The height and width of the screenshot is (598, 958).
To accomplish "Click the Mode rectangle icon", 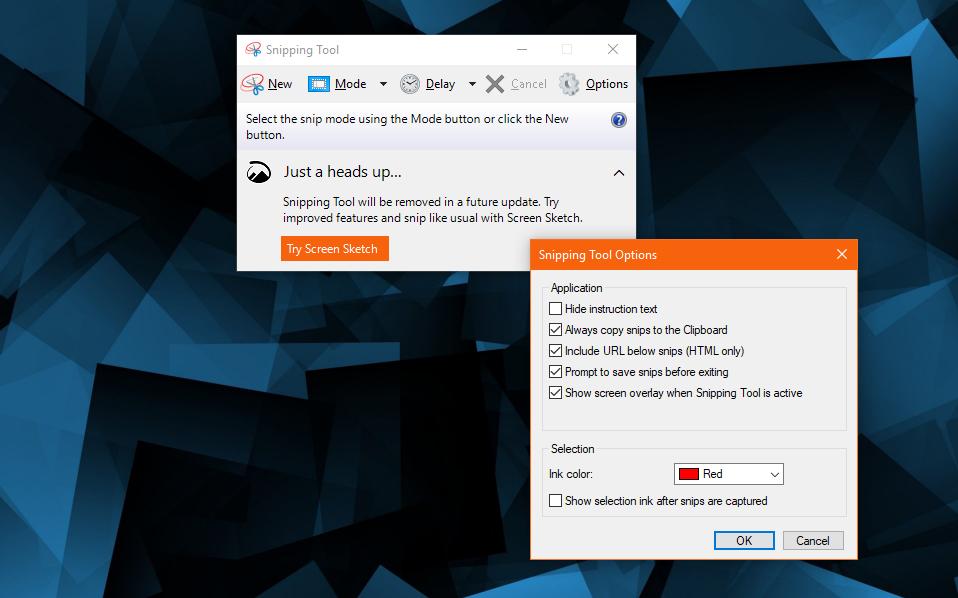I will coord(318,84).
